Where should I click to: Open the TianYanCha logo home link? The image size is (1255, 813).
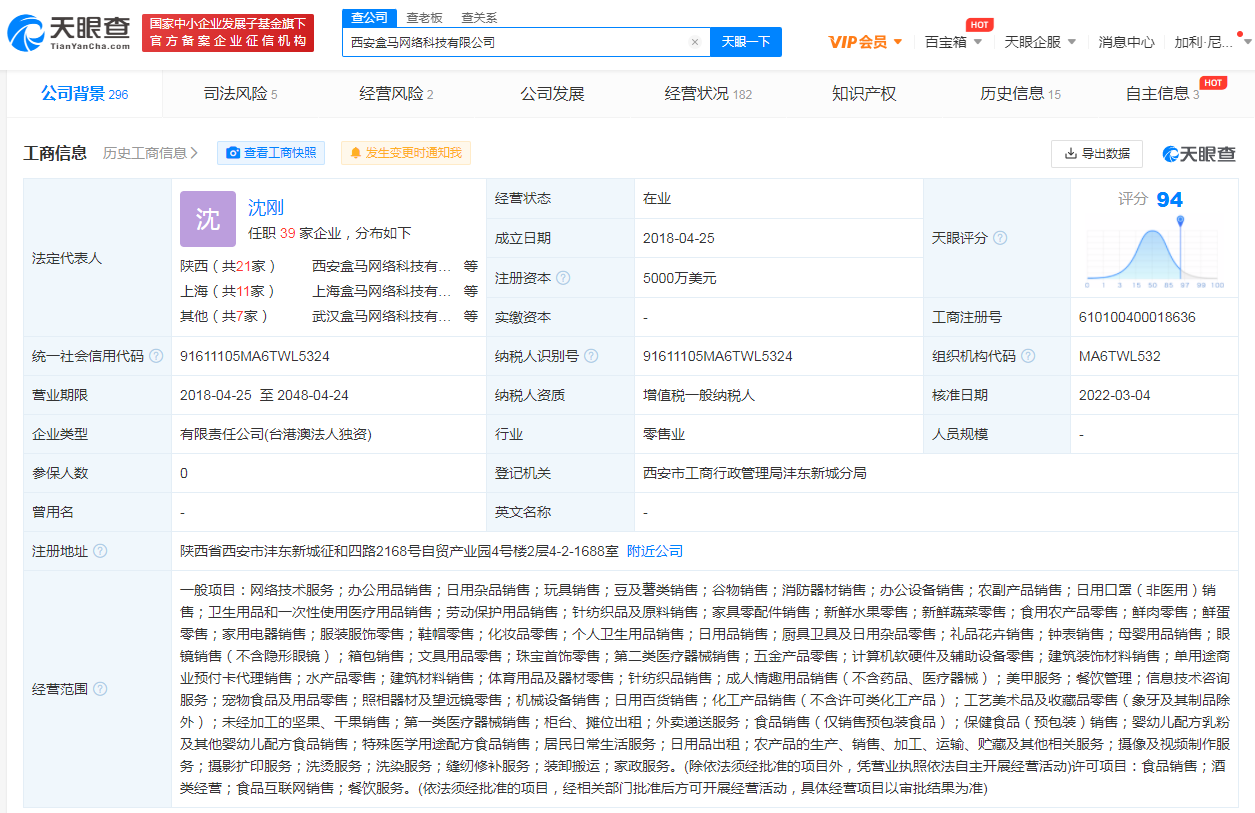click(69, 34)
